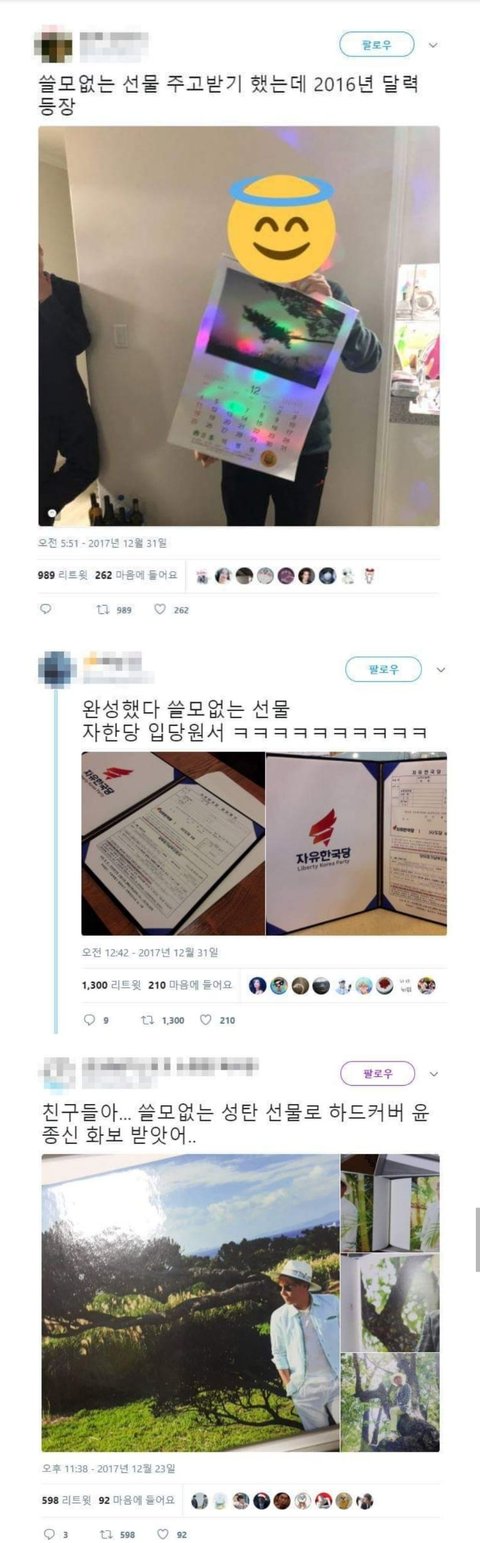This screenshot has height=1543, width=480.
Task: Follow the first tweet's author
Action: tap(376, 44)
